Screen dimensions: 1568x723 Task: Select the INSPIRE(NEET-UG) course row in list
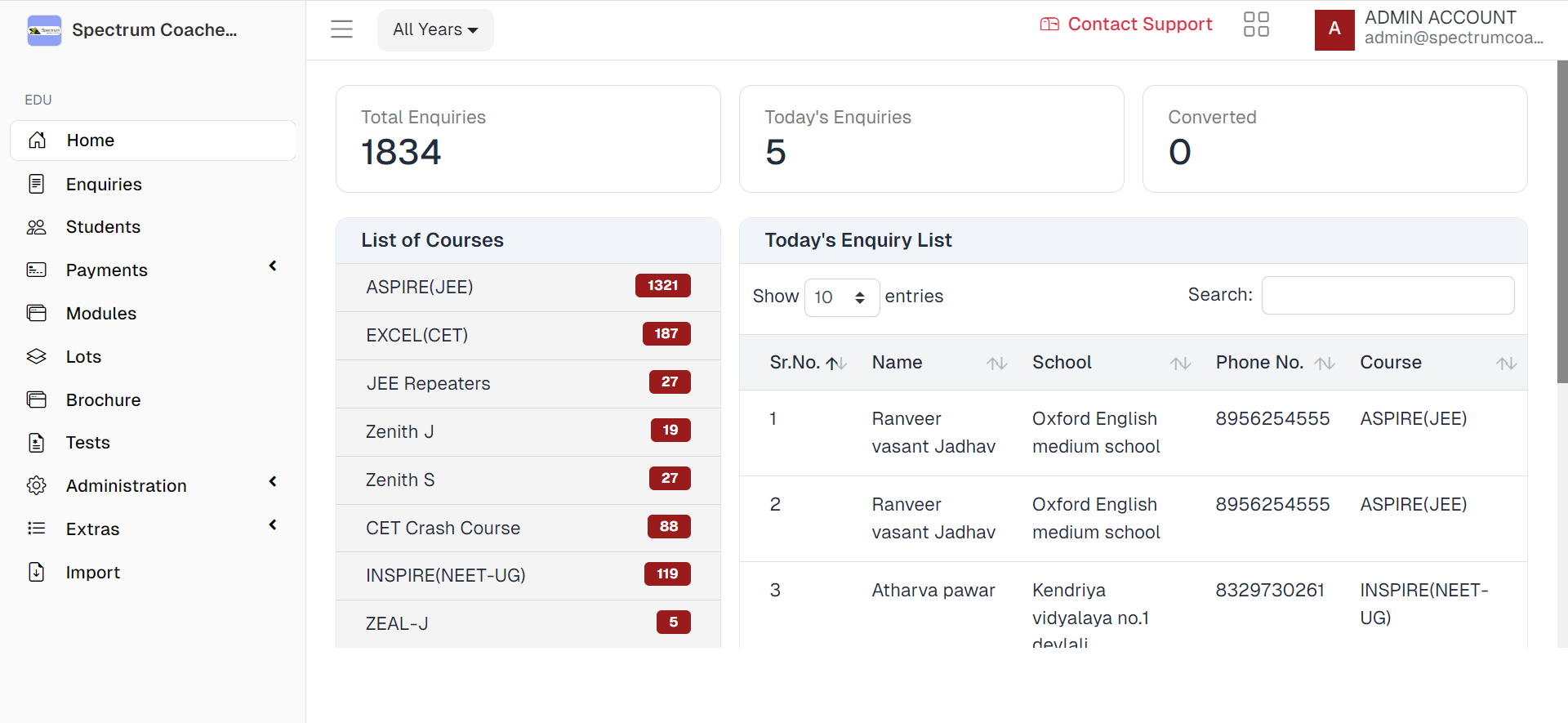528,576
